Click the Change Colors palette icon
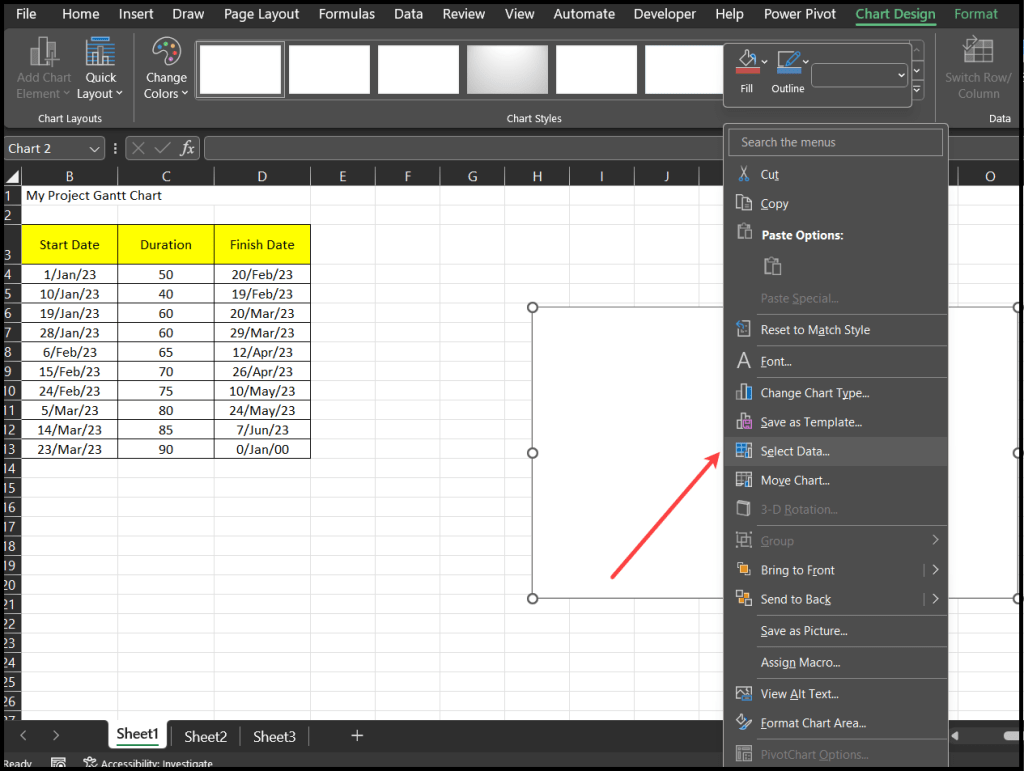This screenshot has width=1024, height=771. tap(166, 52)
